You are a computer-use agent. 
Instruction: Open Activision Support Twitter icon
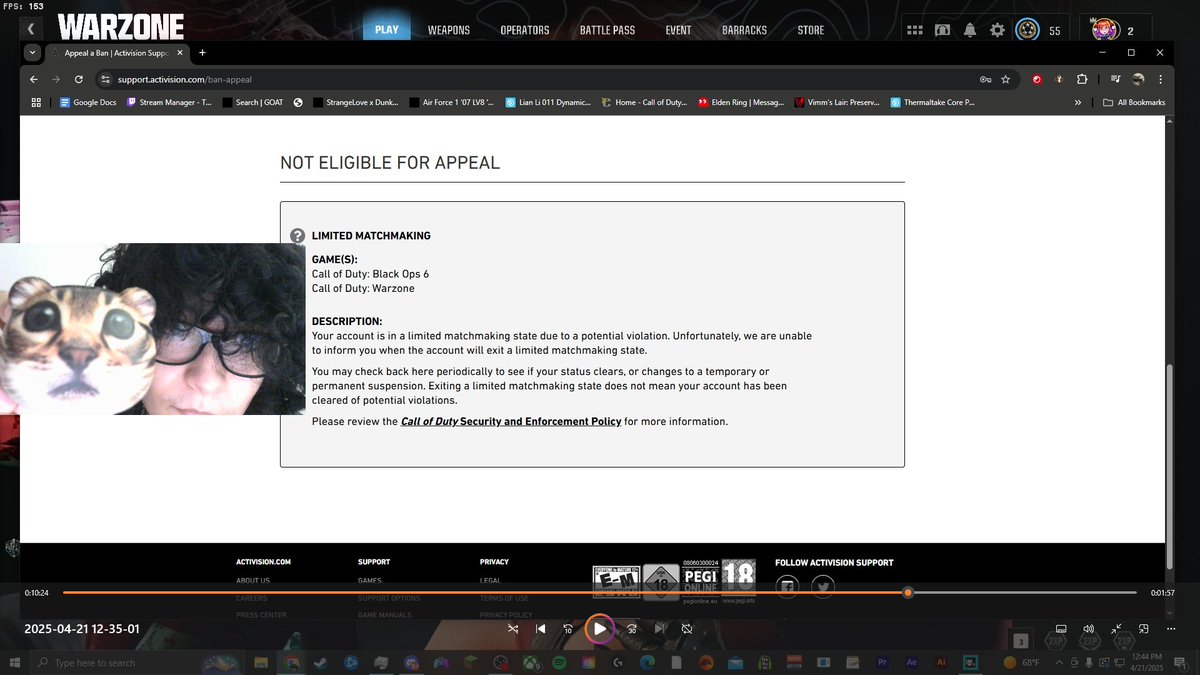click(x=822, y=586)
